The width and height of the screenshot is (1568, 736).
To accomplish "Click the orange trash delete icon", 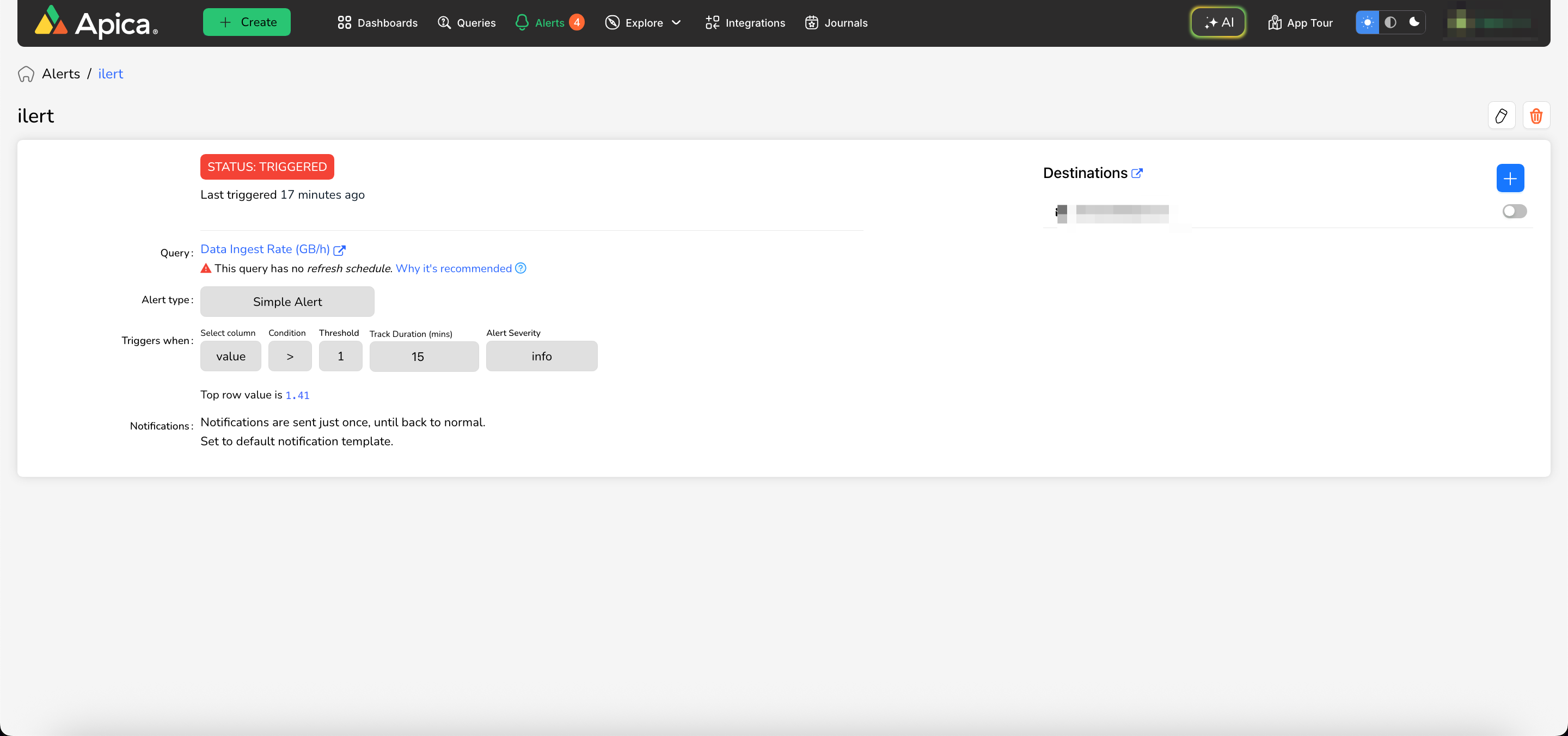I will click(x=1536, y=115).
